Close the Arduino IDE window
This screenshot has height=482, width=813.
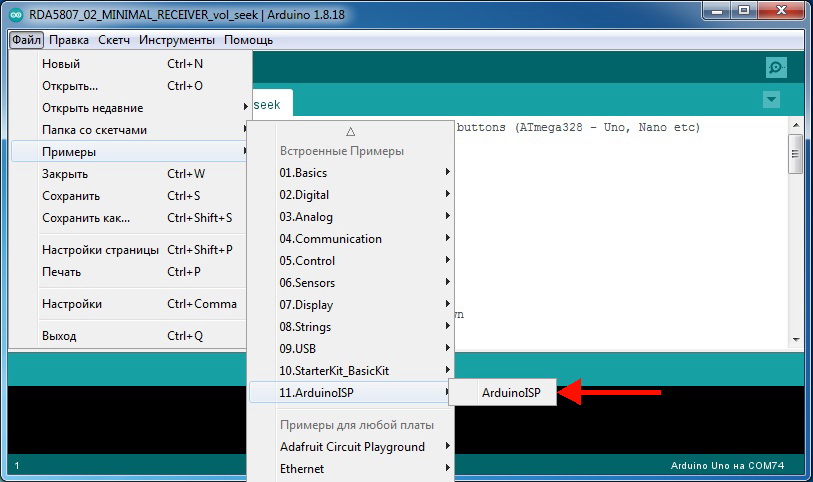781,12
